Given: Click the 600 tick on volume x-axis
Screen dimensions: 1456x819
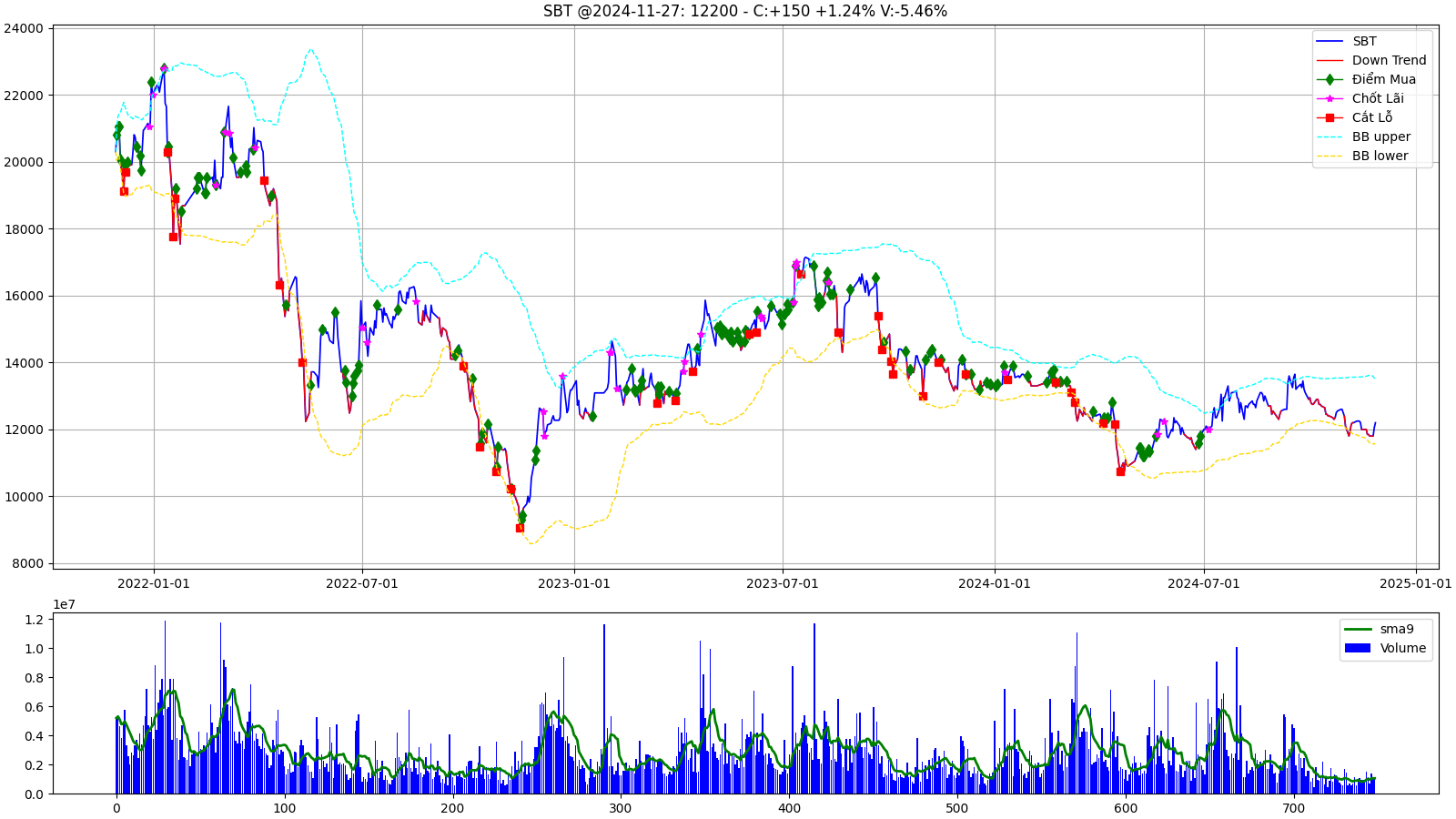Looking at the screenshot, I should pyautogui.click(x=1126, y=808).
